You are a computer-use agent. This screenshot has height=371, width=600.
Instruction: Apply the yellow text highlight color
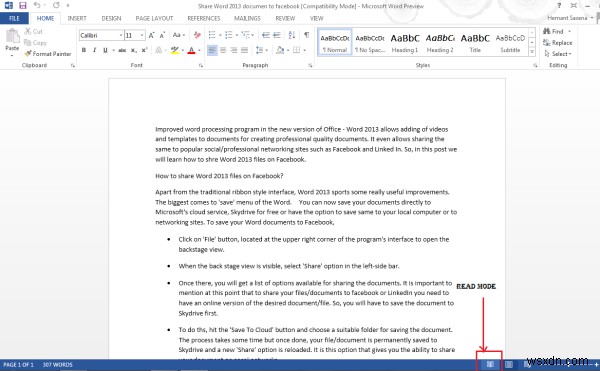[175, 50]
